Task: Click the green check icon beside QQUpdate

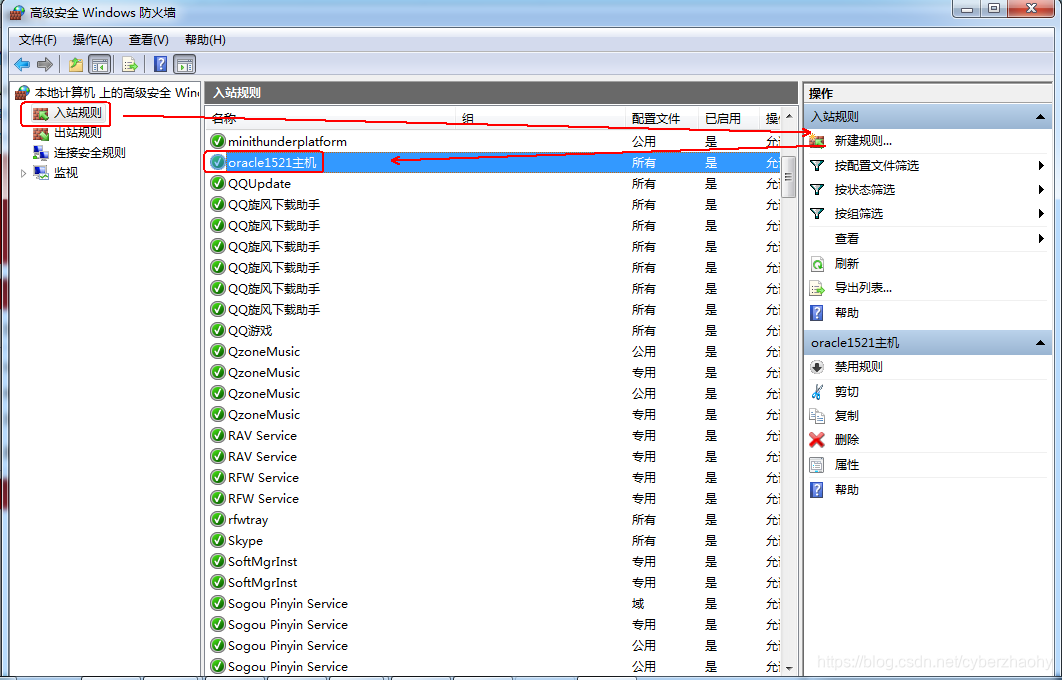Action: (x=217, y=183)
